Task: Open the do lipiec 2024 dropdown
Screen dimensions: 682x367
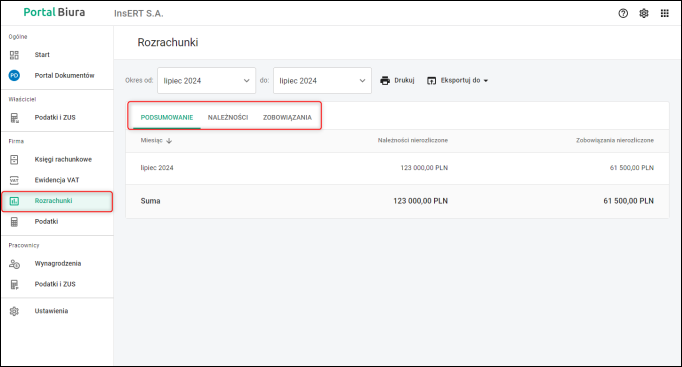Action: (x=322, y=80)
